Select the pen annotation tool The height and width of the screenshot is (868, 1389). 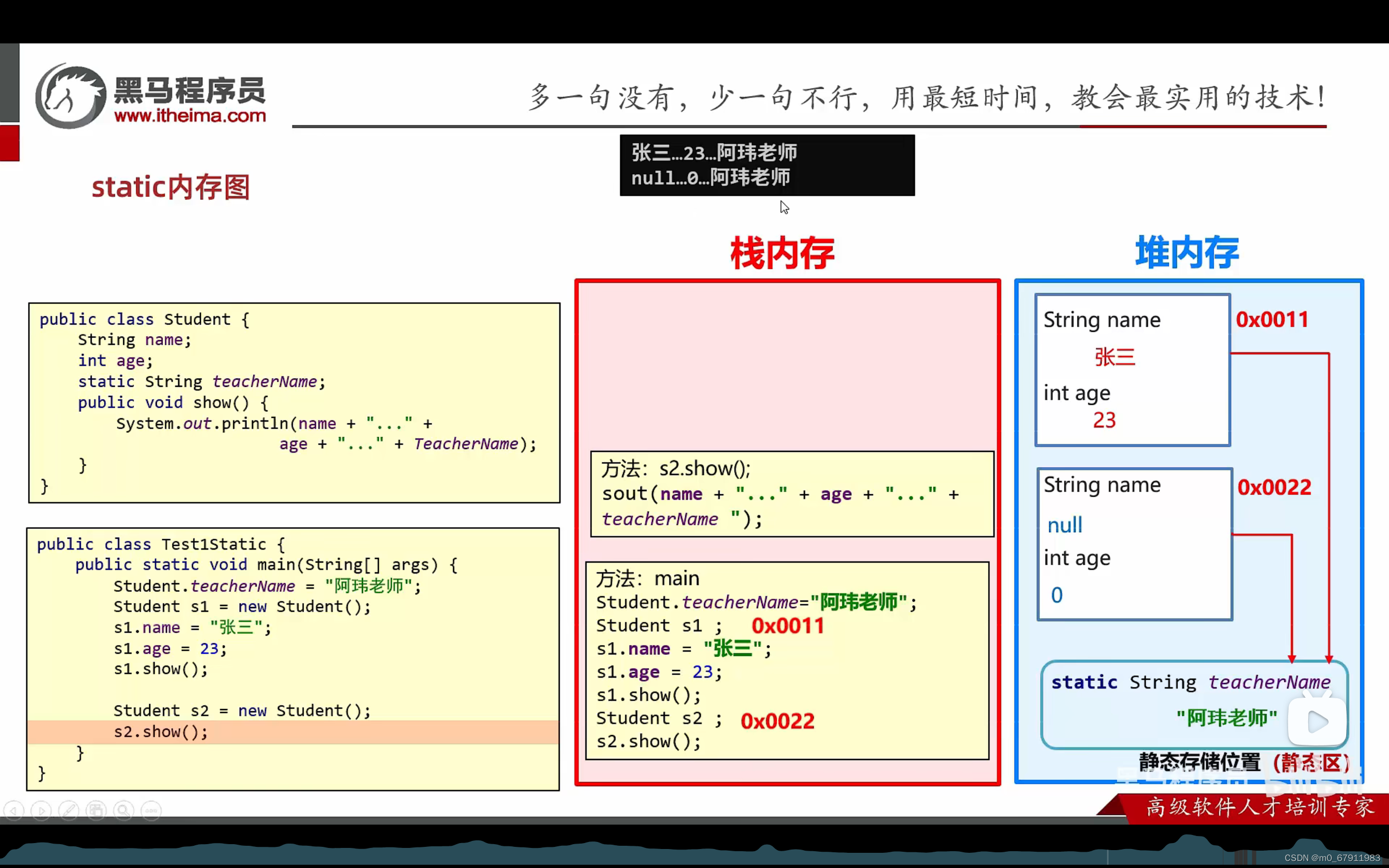coord(68,810)
